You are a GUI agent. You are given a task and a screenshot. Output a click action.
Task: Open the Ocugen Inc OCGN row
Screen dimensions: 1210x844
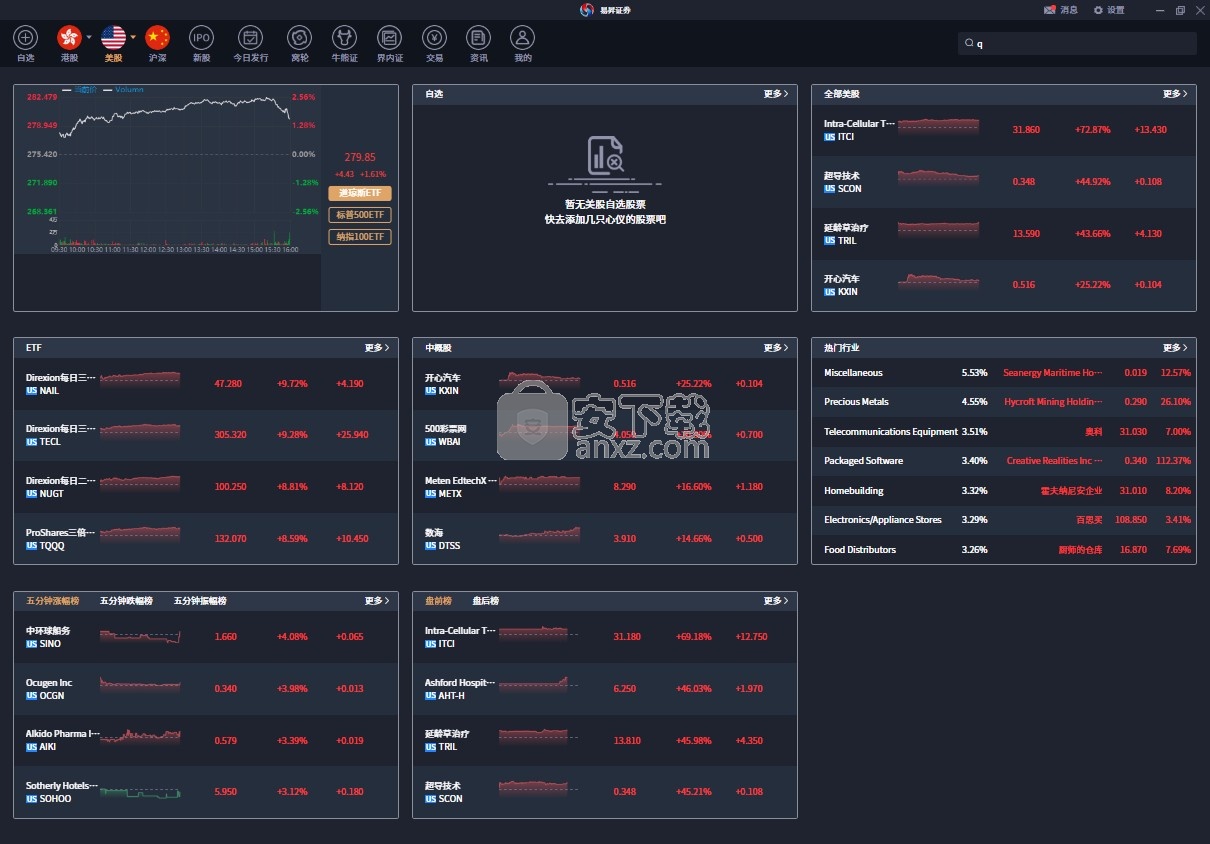(x=205, y=689)
